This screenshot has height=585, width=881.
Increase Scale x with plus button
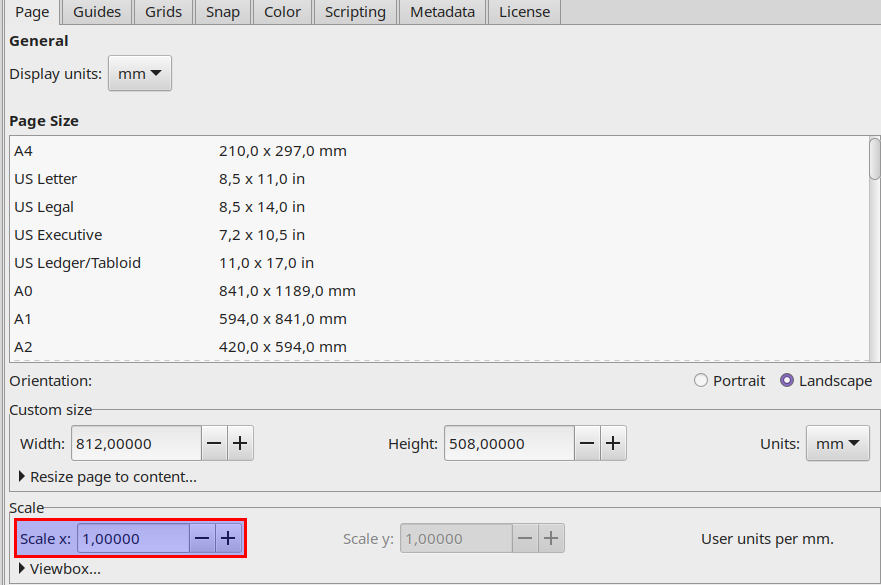(x=228, y=538)
